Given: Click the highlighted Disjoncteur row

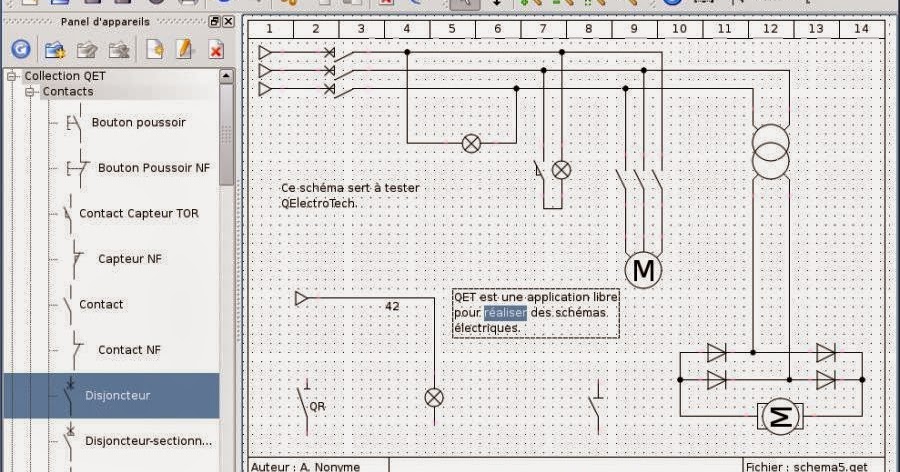Looking at the screenshot, I should point(111,395).
